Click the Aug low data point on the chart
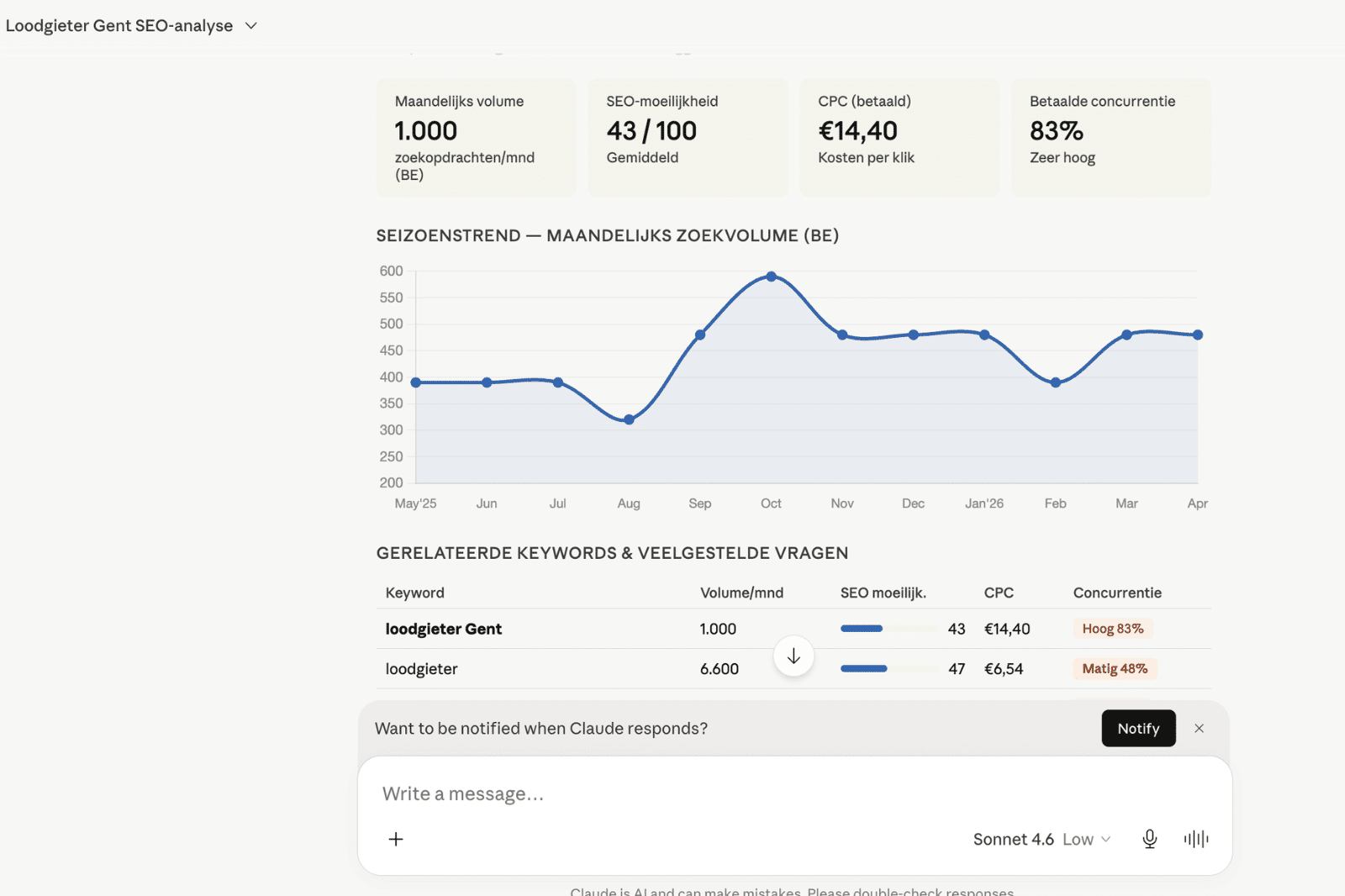Image resolution: width=1345 pixels, height=896 pixels. 629,419
